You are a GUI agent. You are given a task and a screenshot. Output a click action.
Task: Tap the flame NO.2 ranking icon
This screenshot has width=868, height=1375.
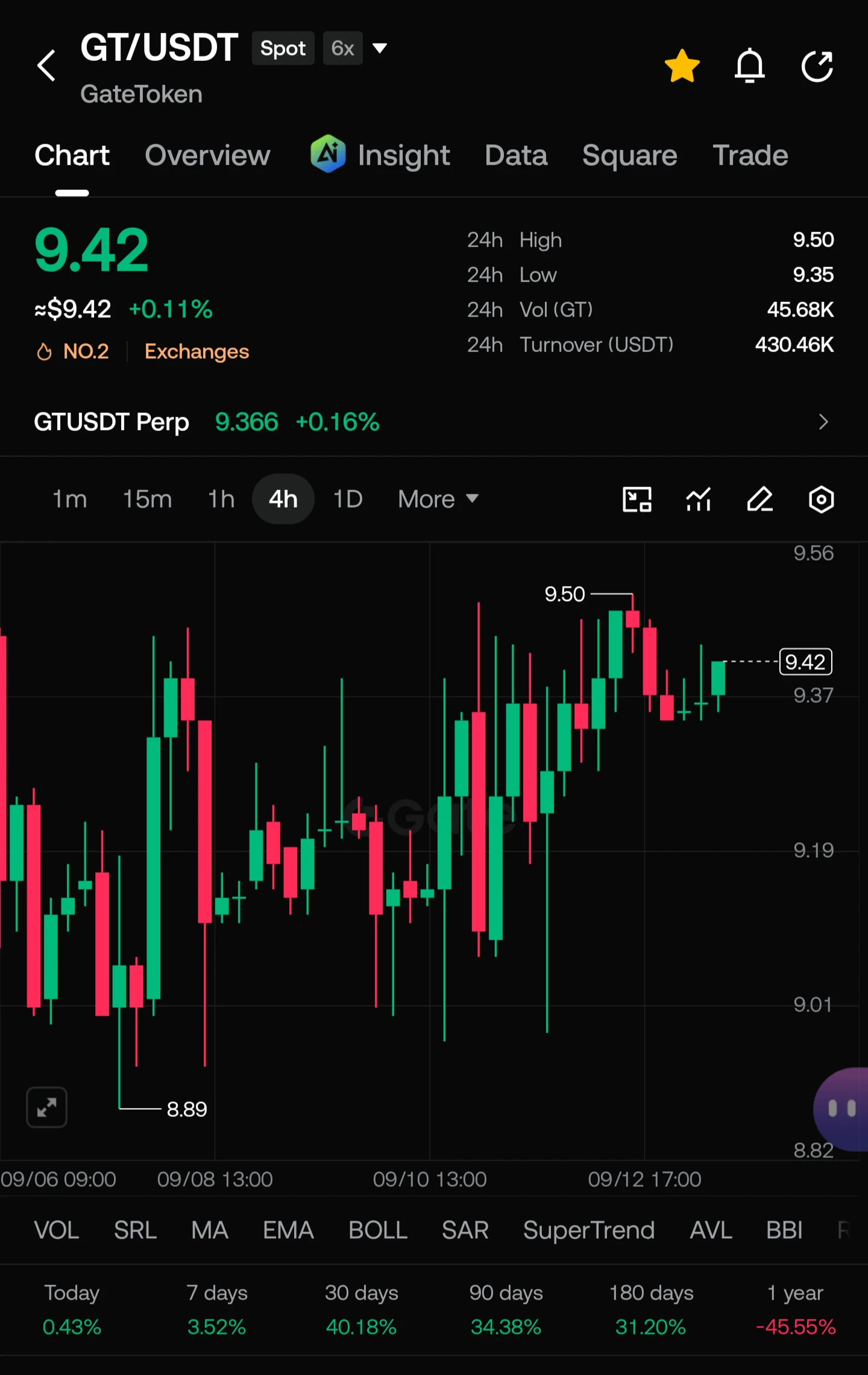coord(44,351)
